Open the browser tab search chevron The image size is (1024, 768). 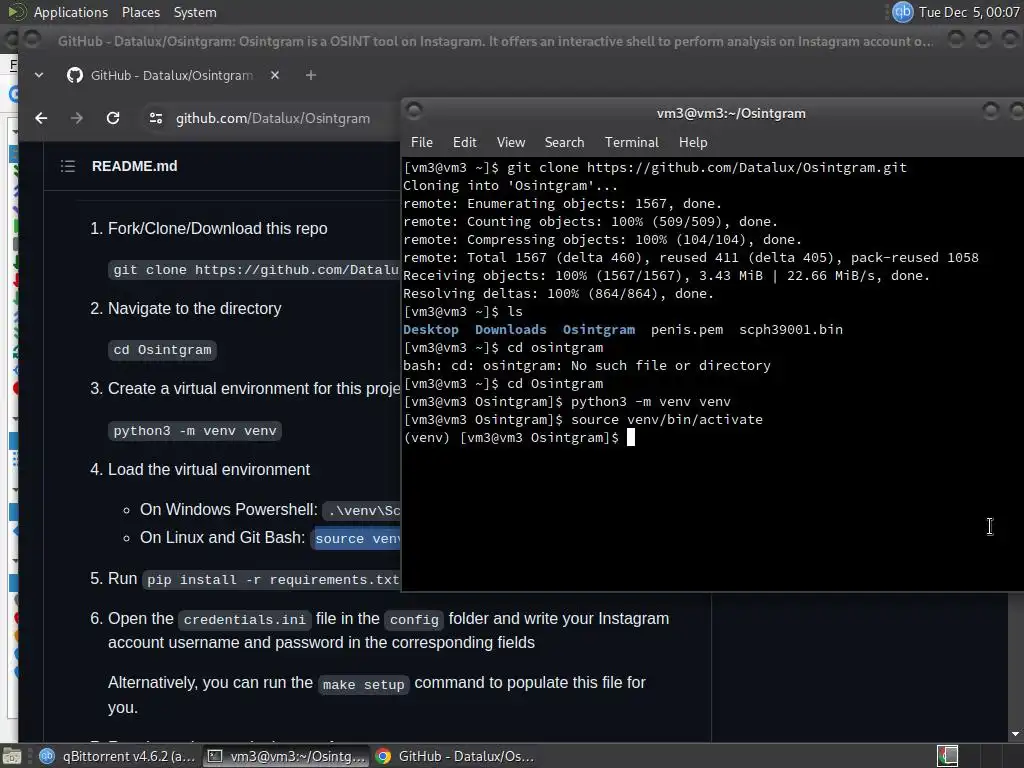click(39, 75)
